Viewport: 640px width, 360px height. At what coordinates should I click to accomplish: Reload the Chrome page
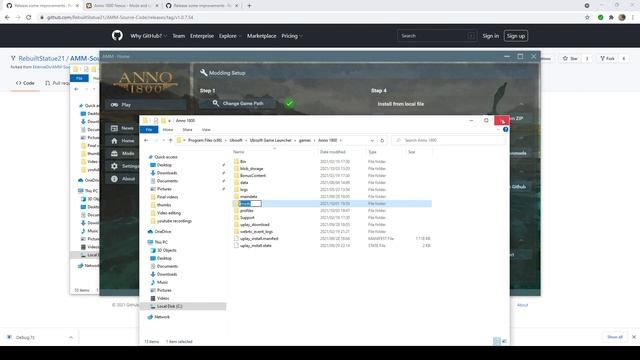(x=29, y=18)
